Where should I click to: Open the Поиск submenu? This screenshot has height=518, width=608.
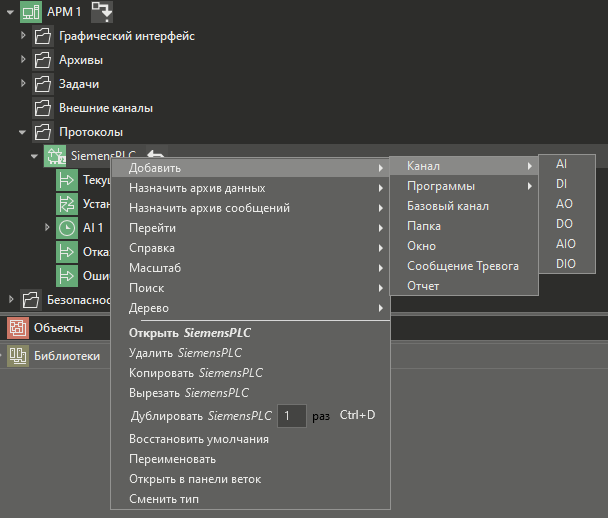tap(250, 288)
